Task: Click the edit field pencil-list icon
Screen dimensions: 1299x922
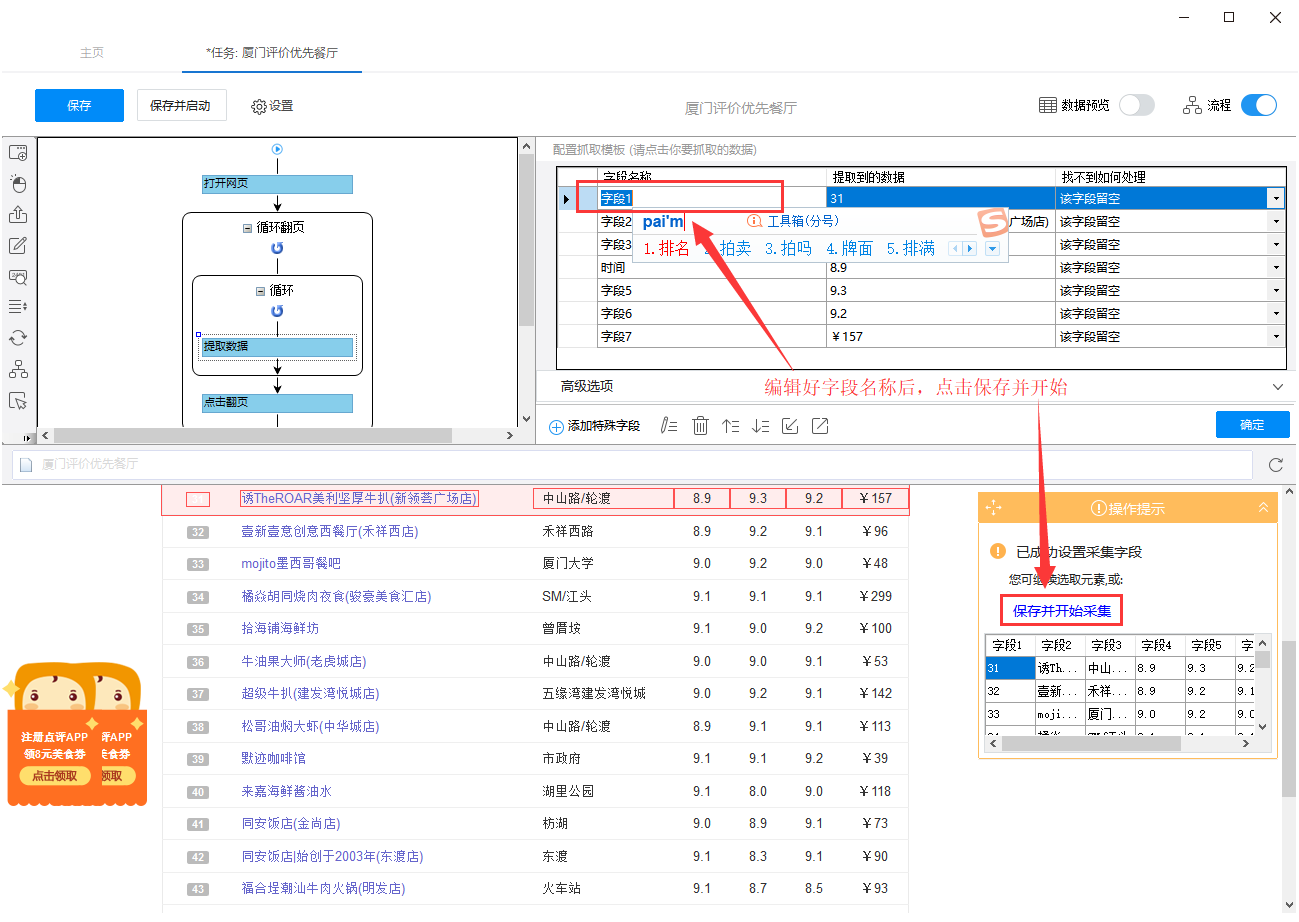Action: pos(669,426)
